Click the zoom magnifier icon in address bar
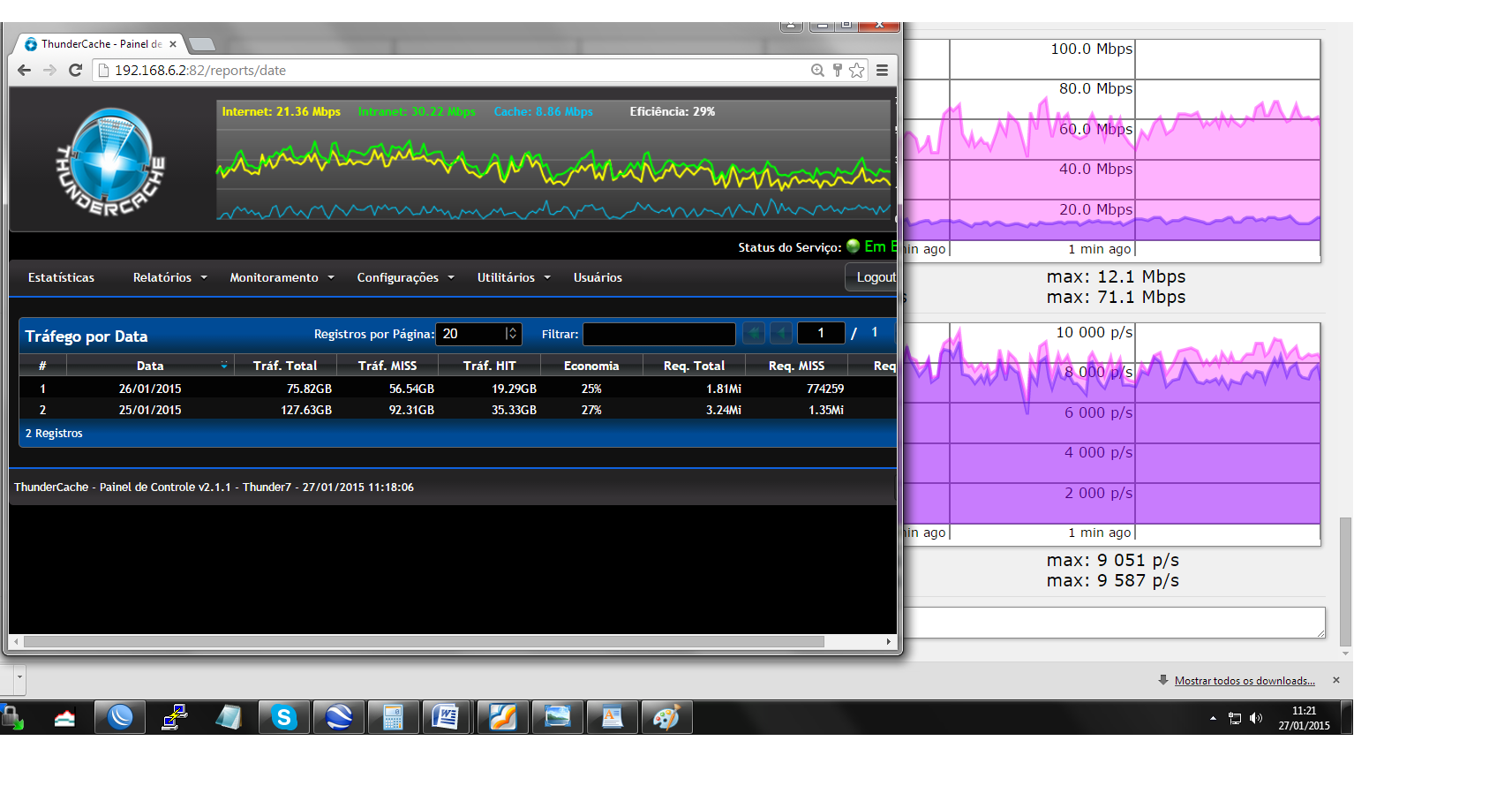 point(817,71)
